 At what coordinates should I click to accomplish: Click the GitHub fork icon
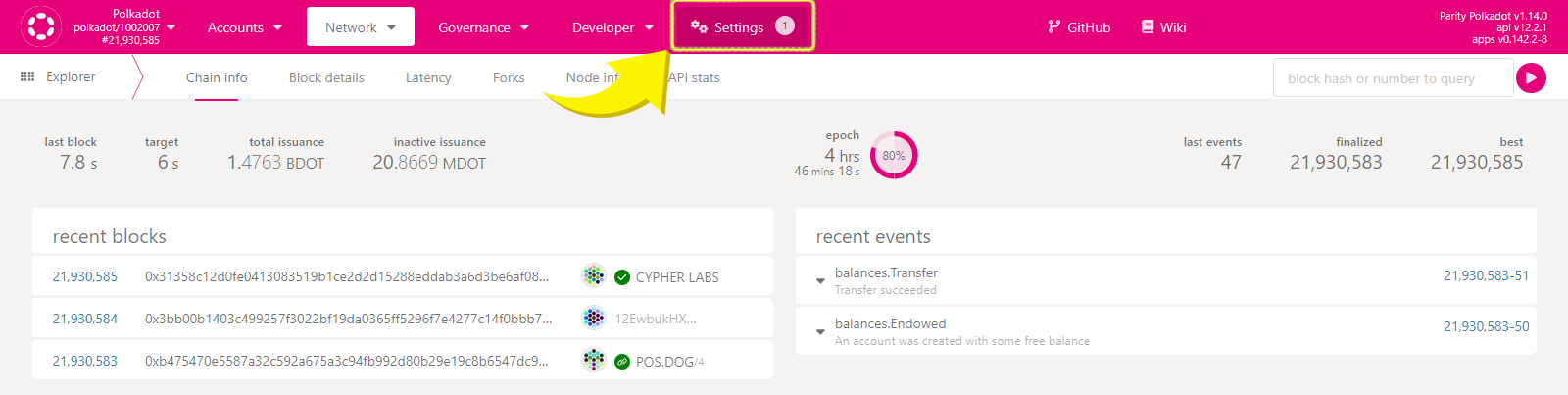pyautogui.click(x=1054, y=27)
